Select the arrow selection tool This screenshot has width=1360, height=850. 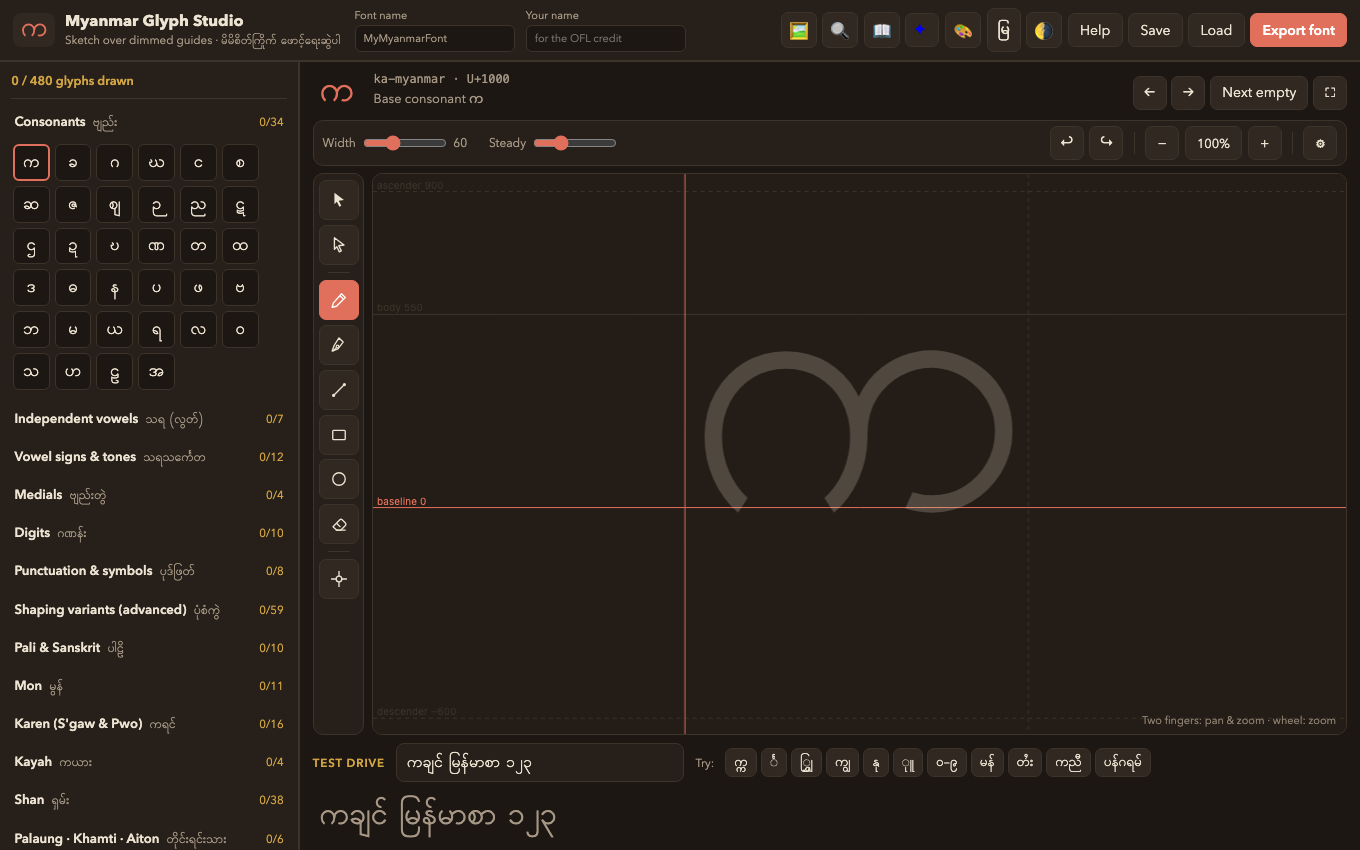point(339,200)
